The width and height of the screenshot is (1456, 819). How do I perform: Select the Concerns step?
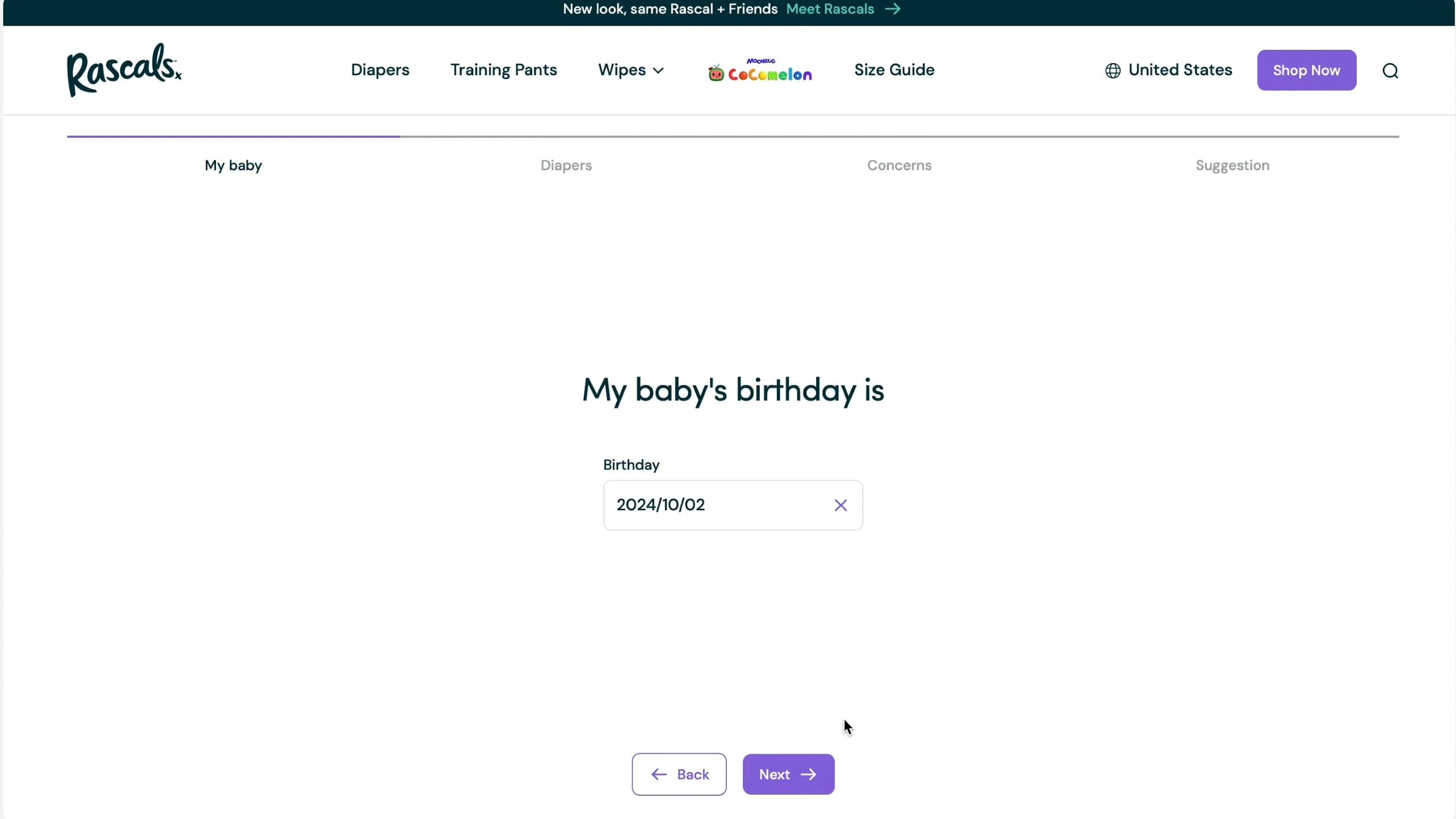pyautogui.click(x=899, y=166)
